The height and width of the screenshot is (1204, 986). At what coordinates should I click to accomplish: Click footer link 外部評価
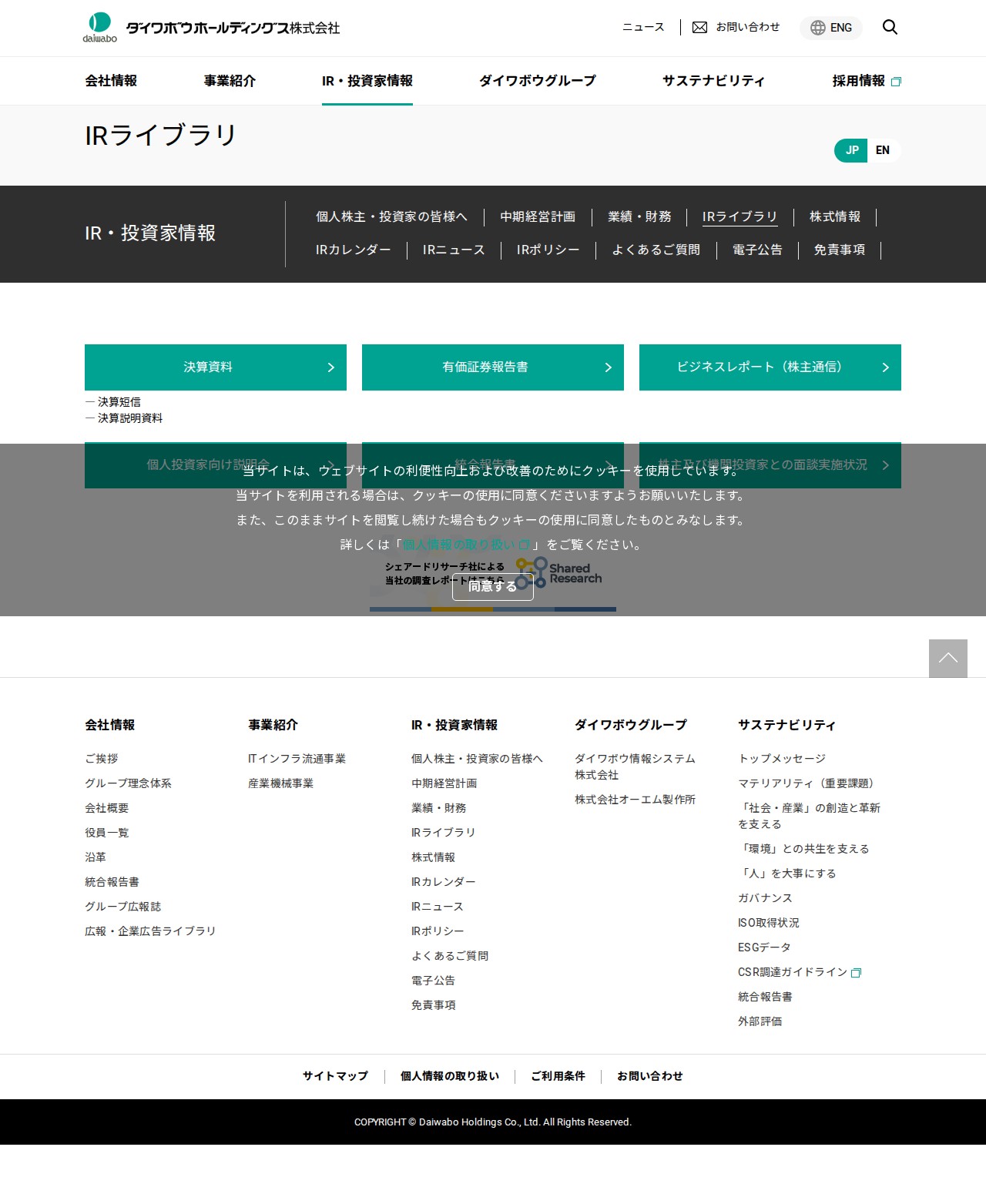point(760,1021)
